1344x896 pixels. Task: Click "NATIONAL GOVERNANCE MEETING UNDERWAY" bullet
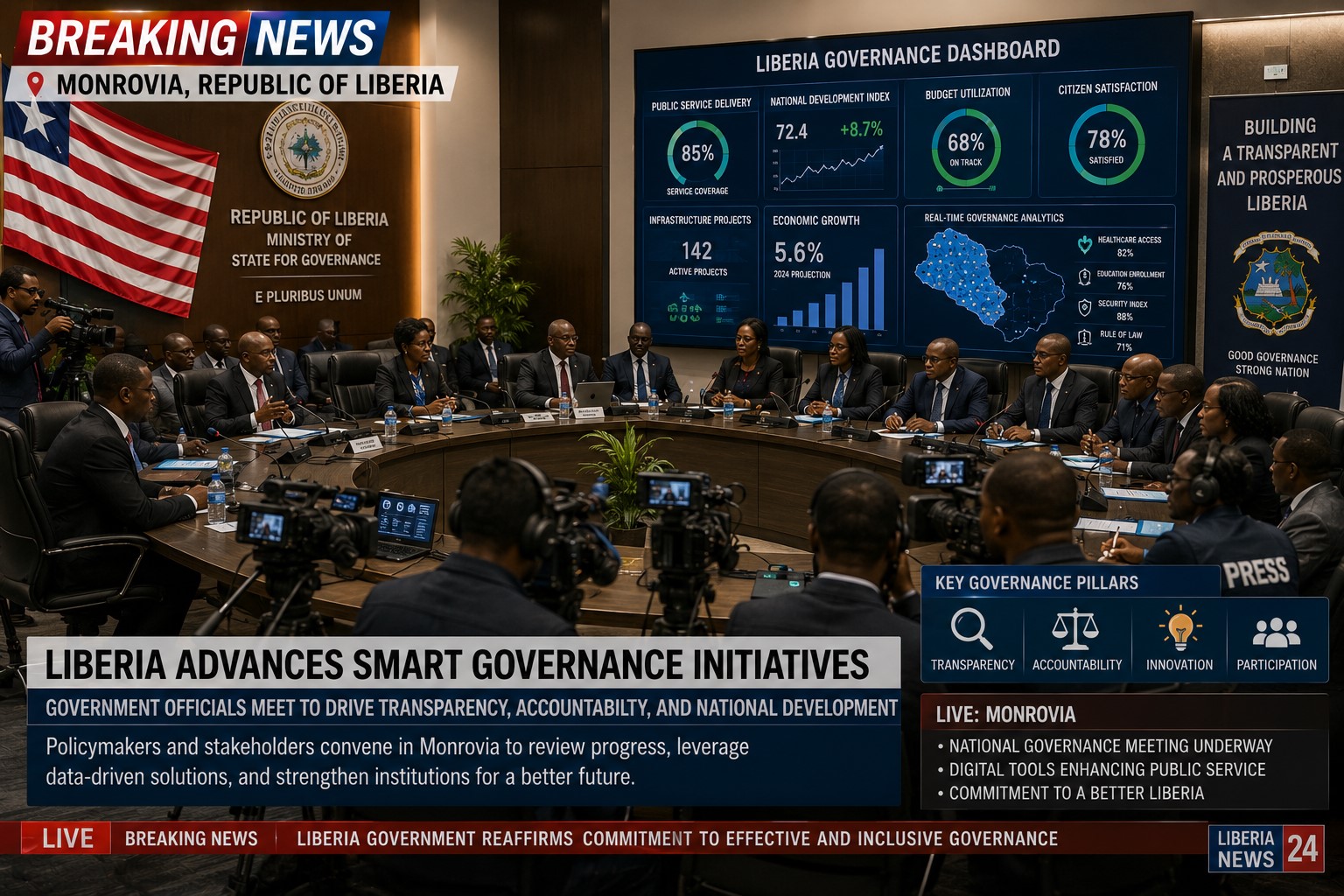click(1110, 745)
